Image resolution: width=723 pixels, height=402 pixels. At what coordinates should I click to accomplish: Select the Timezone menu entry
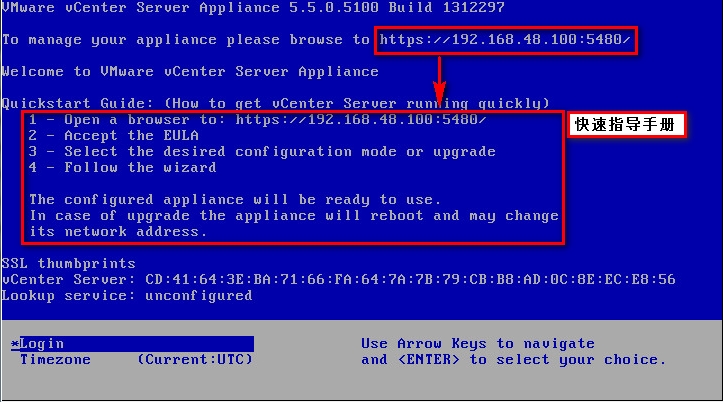[55, 360]
